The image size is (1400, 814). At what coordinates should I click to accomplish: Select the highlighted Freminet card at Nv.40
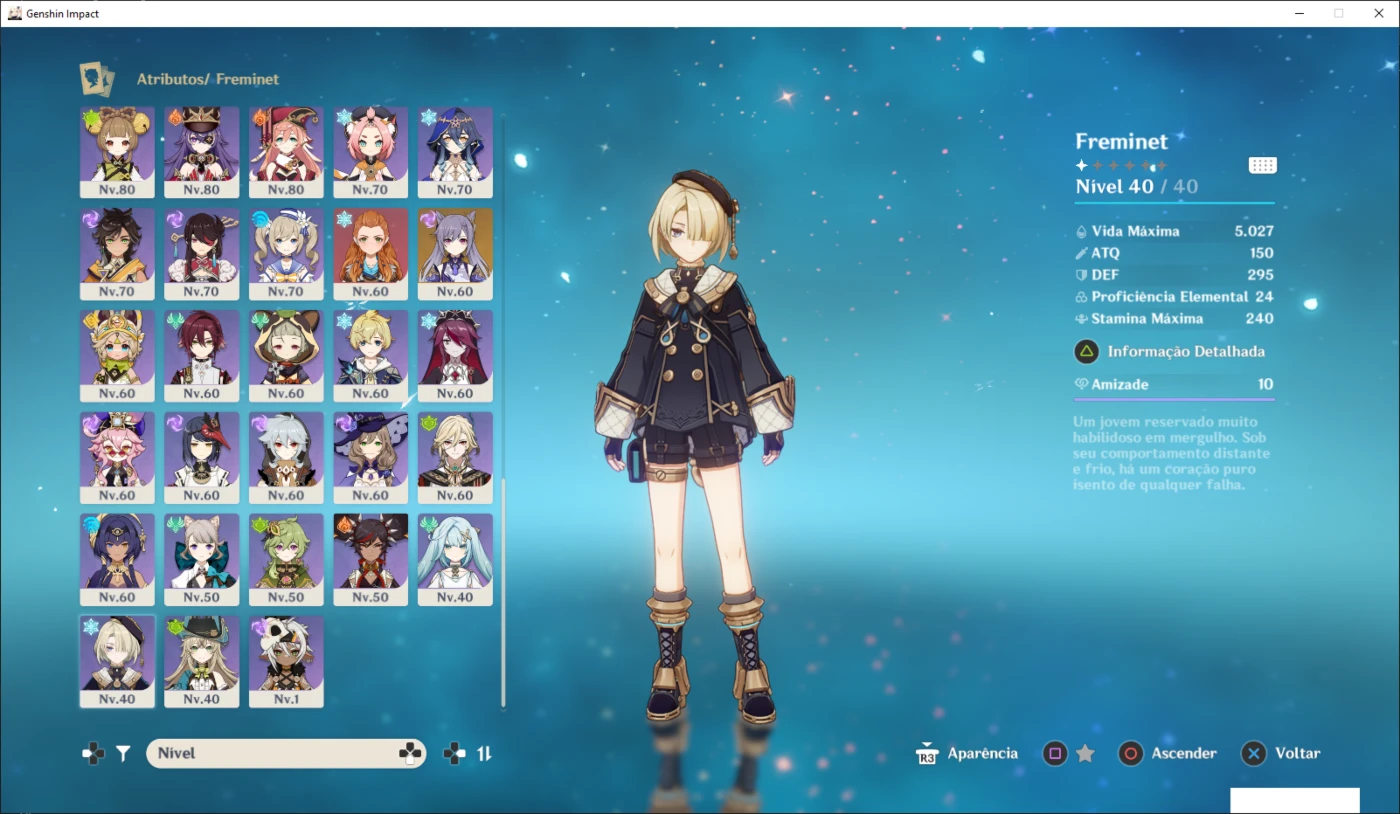tap(117, 662)
